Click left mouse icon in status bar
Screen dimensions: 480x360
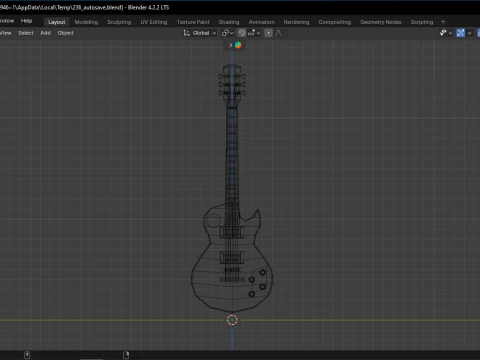point(27,355)
